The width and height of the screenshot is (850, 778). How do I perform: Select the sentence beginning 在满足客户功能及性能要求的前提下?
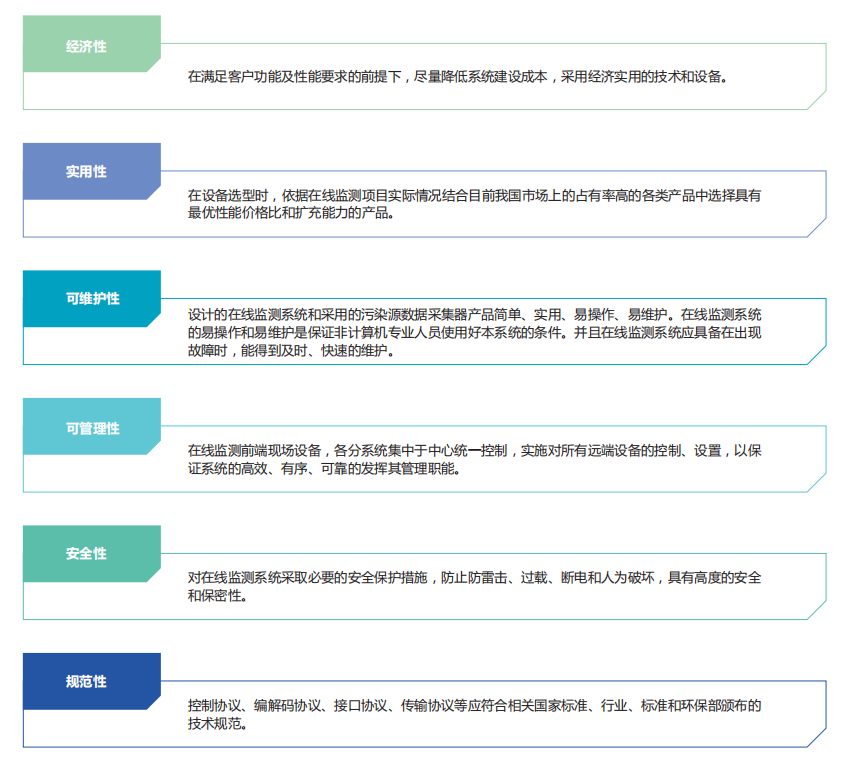[458, 77]
